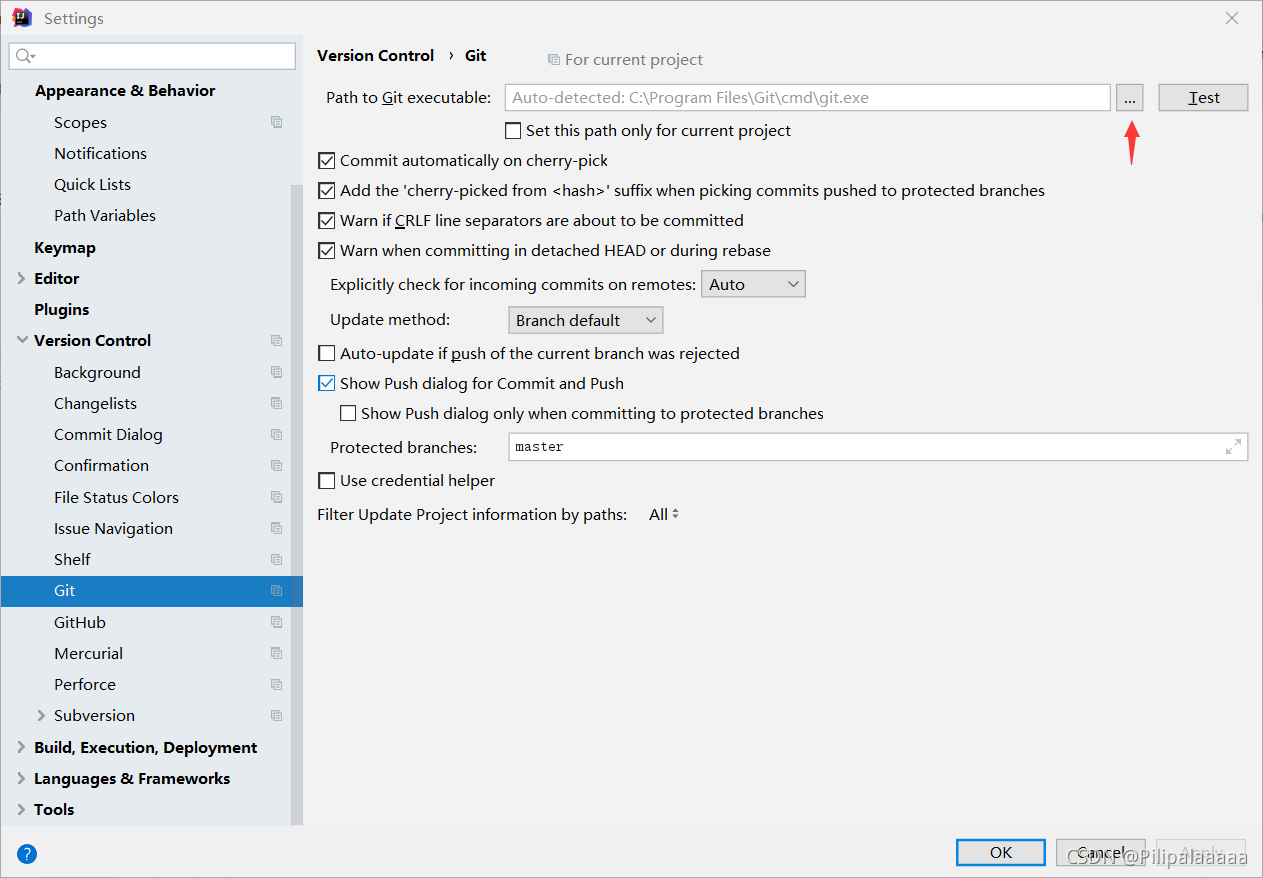Toggle Warn if CRLF line separators option
Screen dimensions: 1263x878
[326, 220]
